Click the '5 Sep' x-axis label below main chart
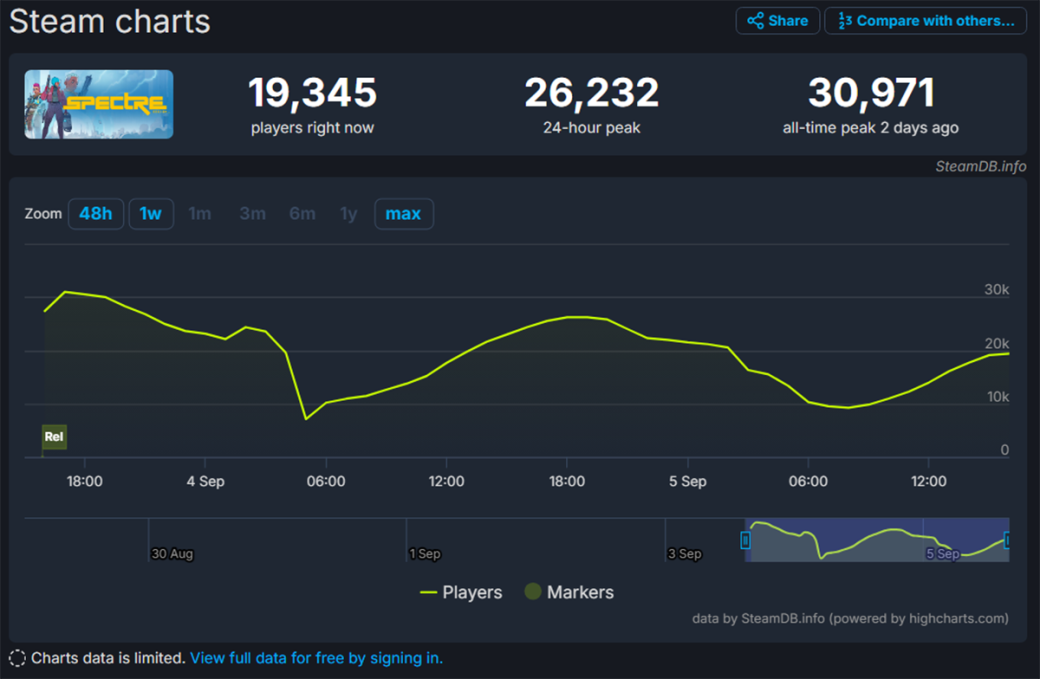The image size is (1040, 679). pyautogui.click(x=688, y=481)
